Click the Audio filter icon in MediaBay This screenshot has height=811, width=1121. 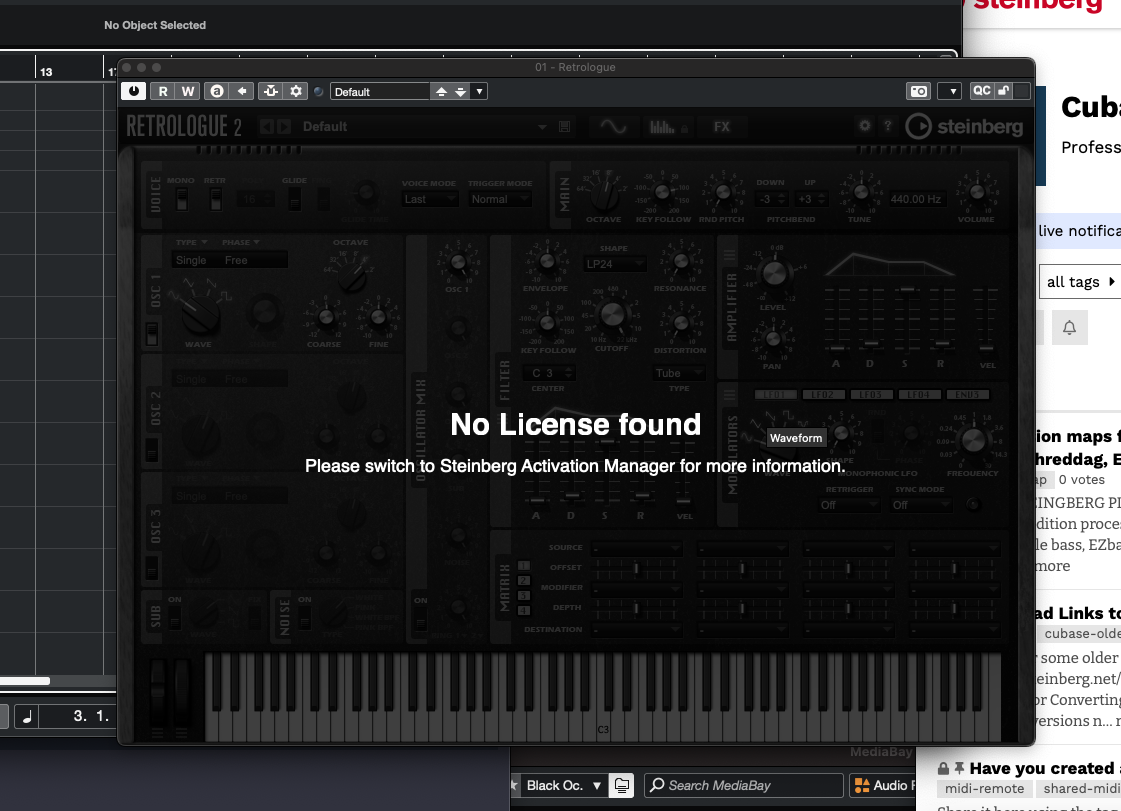pyautogui.click(x=862, y=785)
